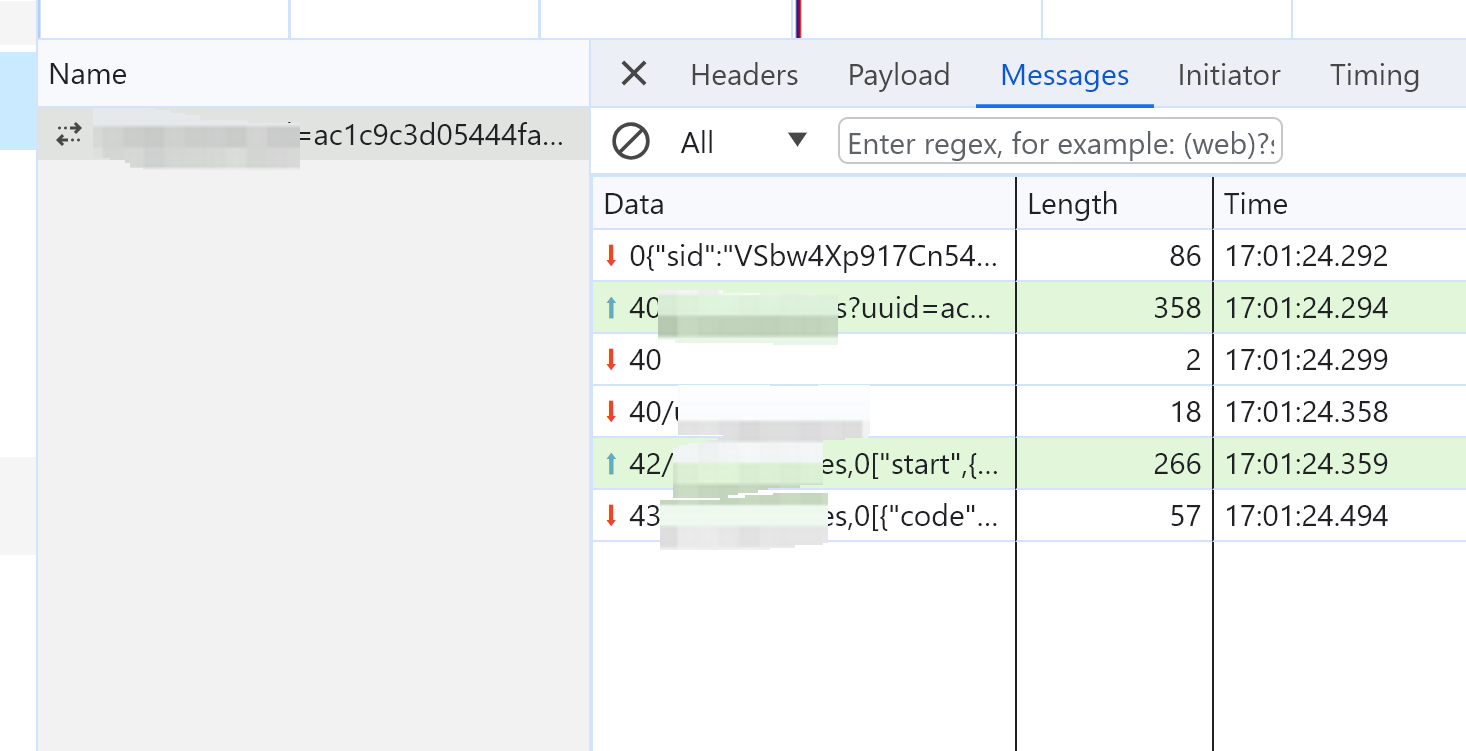Image resolution: width=1466 pixels, height=751 pixels.
Task: Click the timestamp 17:01:24.292
Action: coord(1306,256)
